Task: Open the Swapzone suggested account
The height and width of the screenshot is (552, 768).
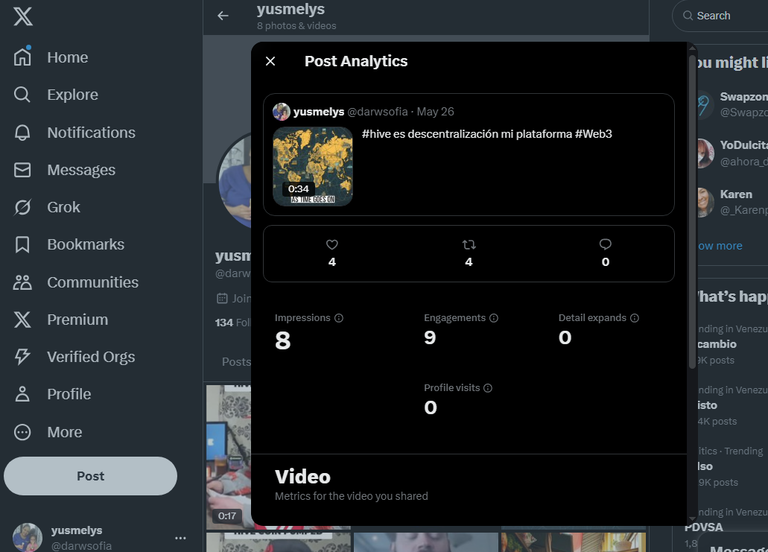Action: [x=732, y=104]
